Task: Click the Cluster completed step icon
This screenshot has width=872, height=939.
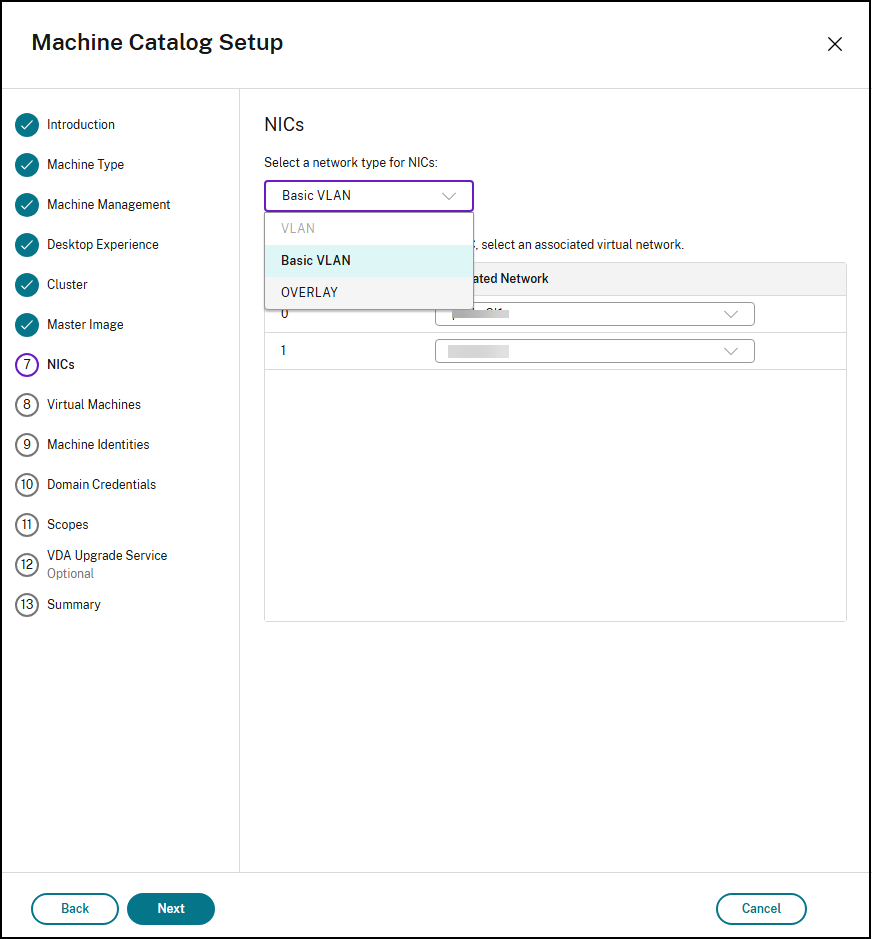Action: pyautogui.click(x=27, y=285)
